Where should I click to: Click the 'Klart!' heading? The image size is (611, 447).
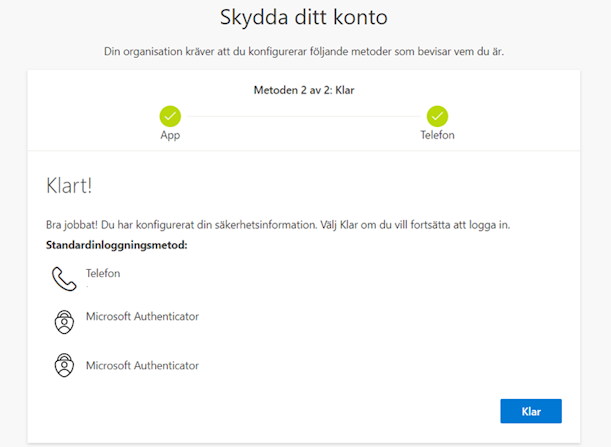69,186
